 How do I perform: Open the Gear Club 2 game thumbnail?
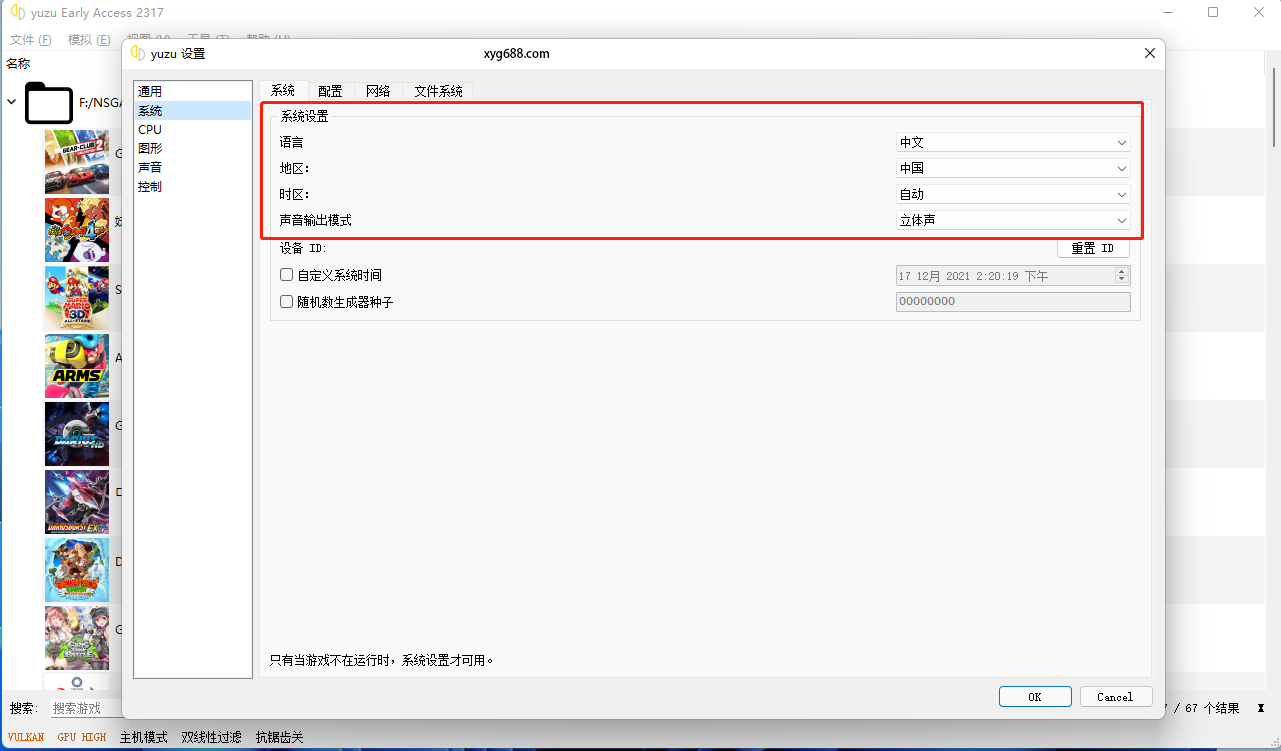click(77, 162)
